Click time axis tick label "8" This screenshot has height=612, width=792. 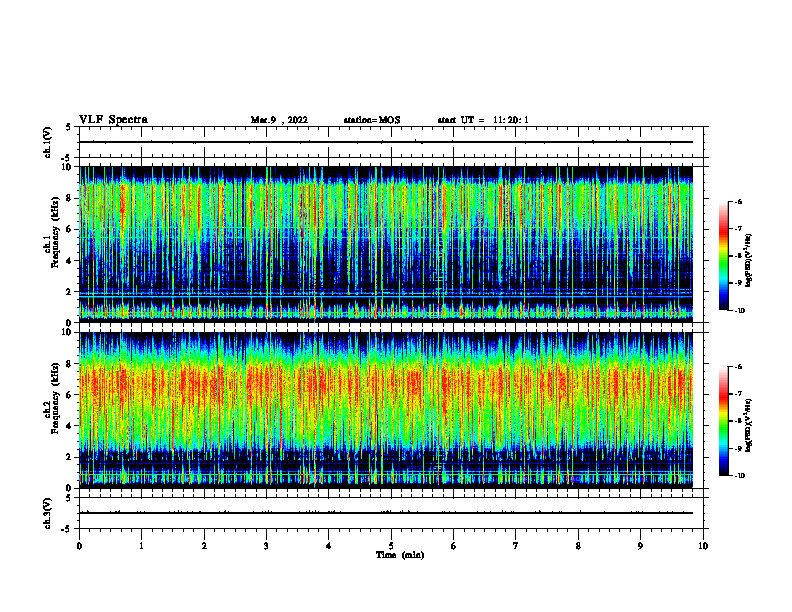tap(578, 546)
